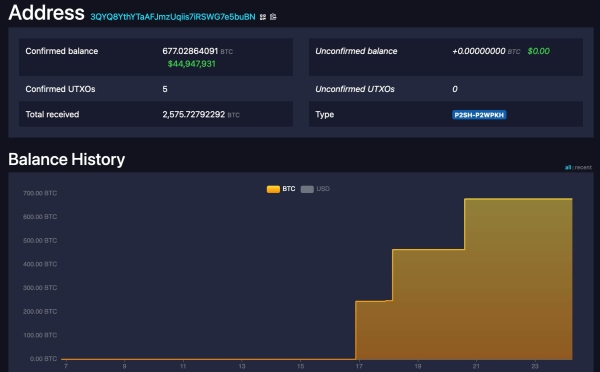The width and height of the screenshot is (600, 372).
Task: Show the address QR code icon
Action: coord(263,17)
